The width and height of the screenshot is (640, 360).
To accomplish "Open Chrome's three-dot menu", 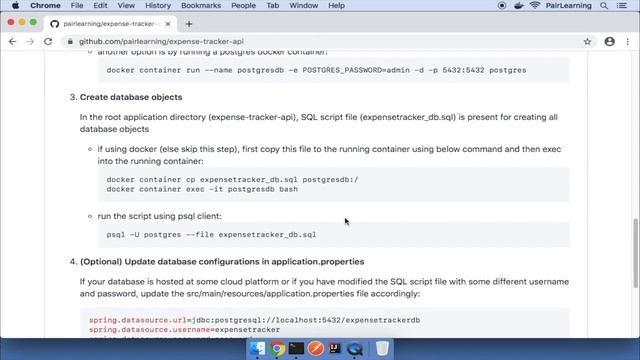I will click(628, 42).
